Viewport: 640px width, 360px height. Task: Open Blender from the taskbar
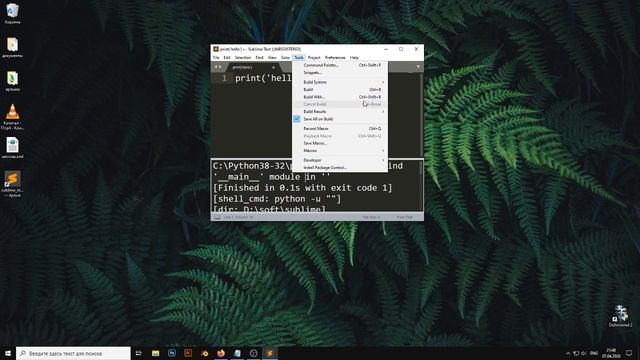point(204,353)
